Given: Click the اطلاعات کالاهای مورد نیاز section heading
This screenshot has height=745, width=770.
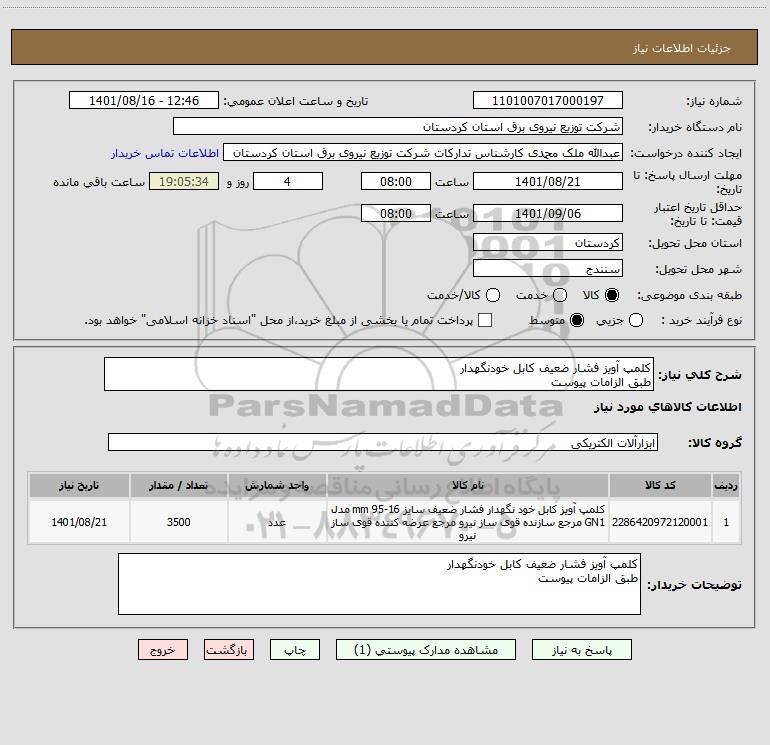Looking at the screenshot, I should pyautogui.click(x=667, y=407).
